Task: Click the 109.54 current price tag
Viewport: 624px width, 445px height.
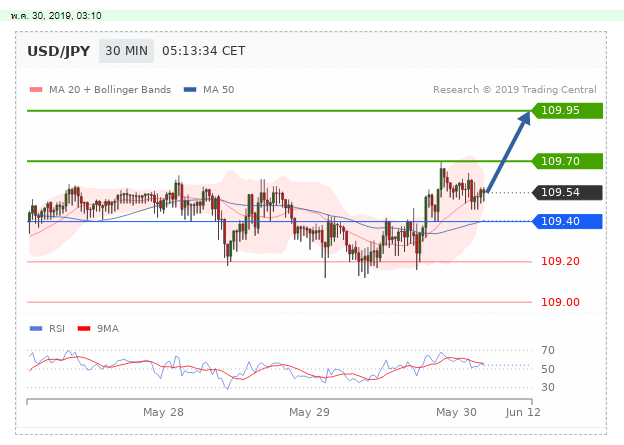Action: tap(567, 192)
